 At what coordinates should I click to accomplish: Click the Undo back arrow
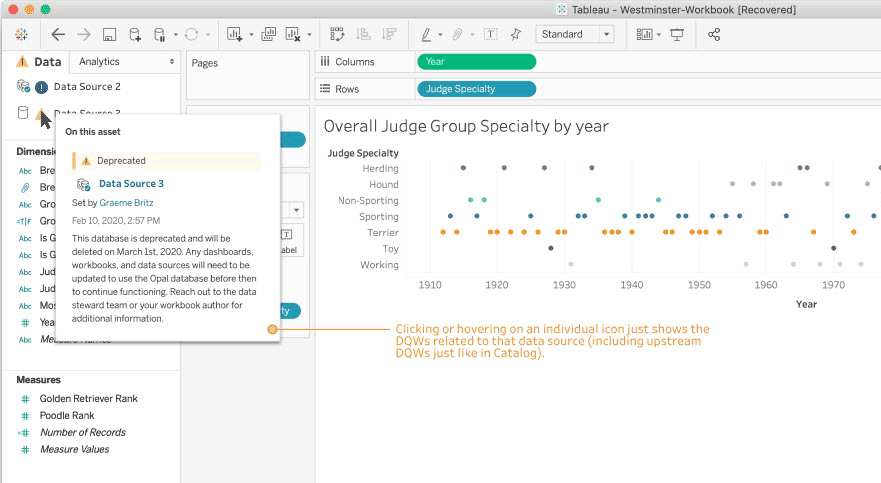point(58,35)
